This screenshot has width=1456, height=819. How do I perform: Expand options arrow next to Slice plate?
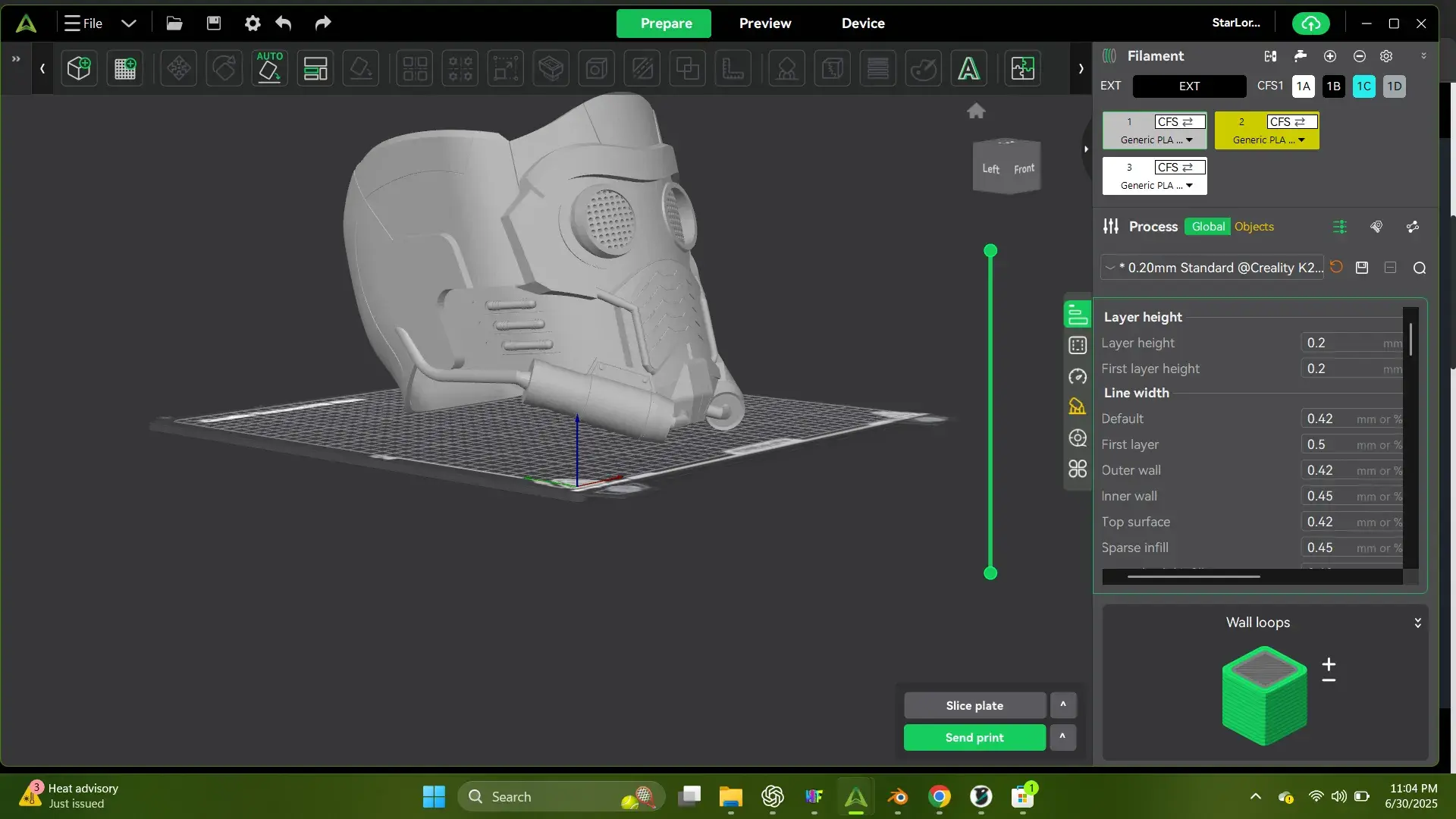[x=1063, y=705]
